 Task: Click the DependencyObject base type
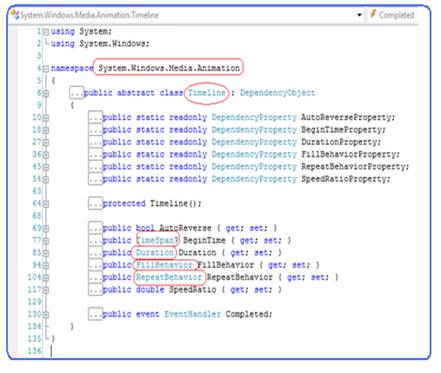[x=277, y=93]
